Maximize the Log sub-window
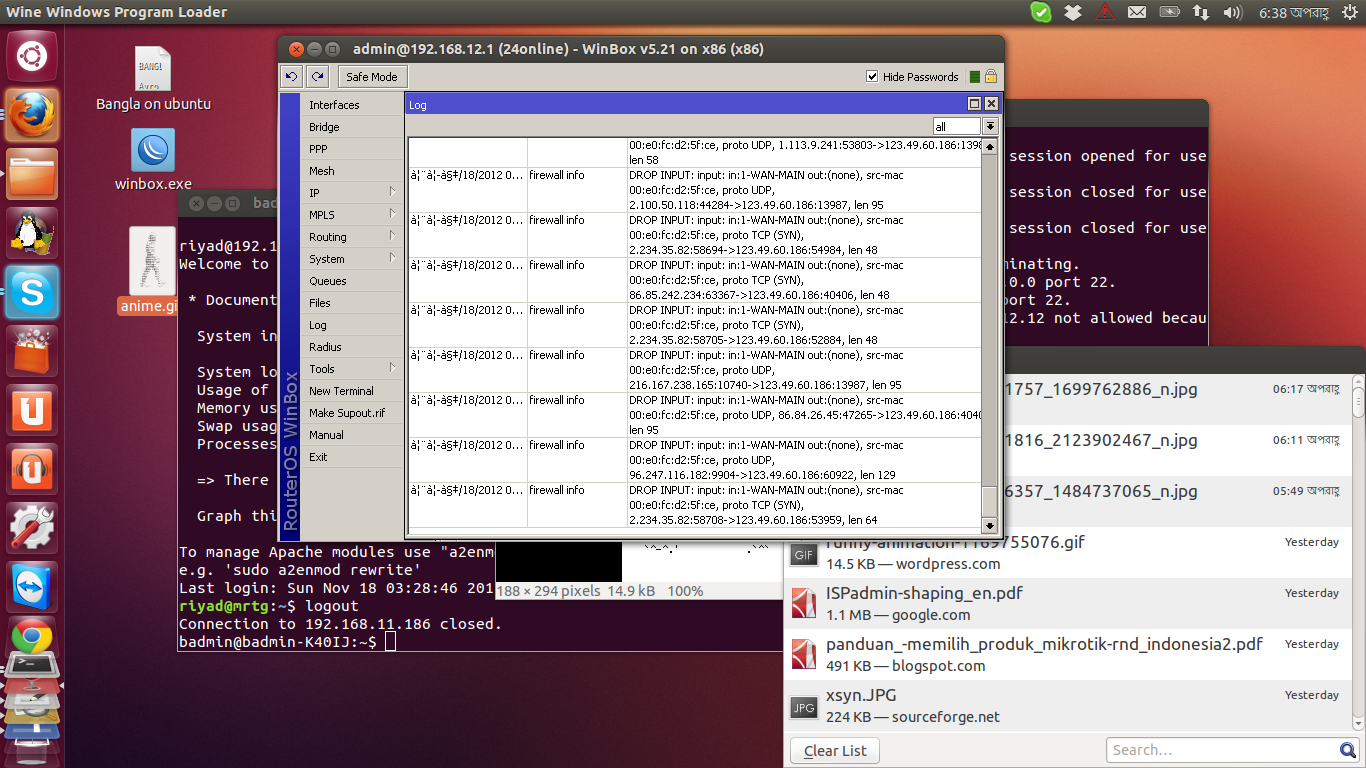The height and width of the screenshot is (768, 1366). click(974, 104)
